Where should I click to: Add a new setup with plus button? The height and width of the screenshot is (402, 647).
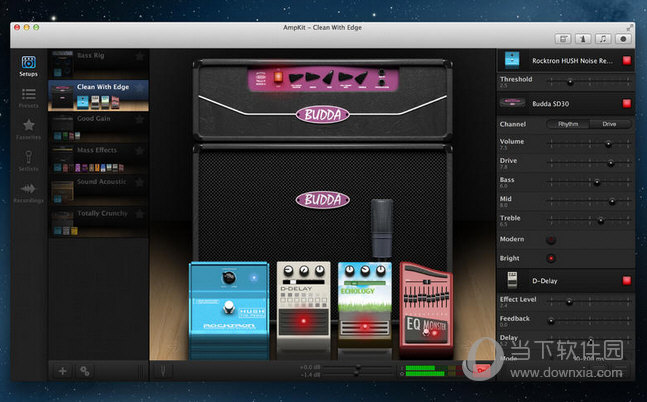[x=62, y=371]
